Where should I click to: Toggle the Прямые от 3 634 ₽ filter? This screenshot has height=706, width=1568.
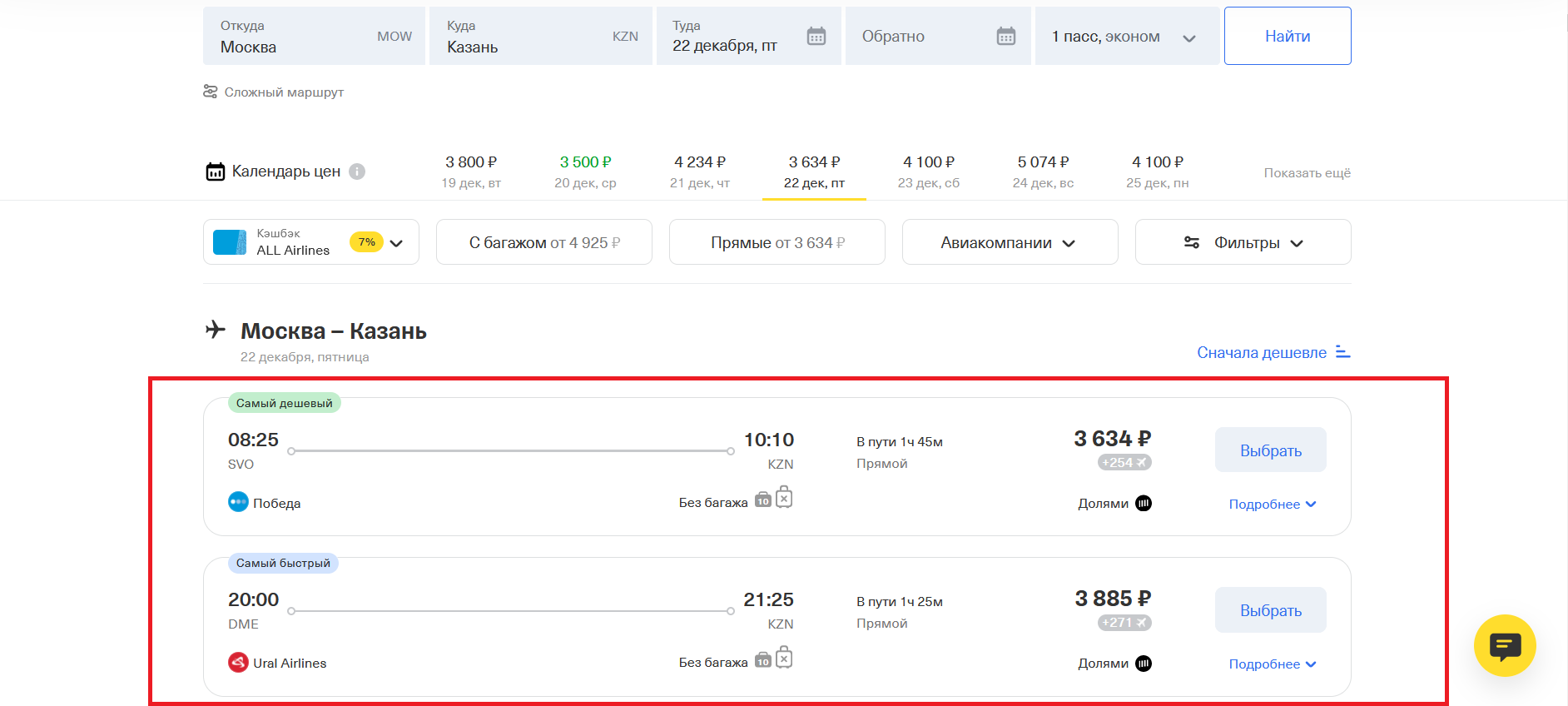click(x=777, y=242)
